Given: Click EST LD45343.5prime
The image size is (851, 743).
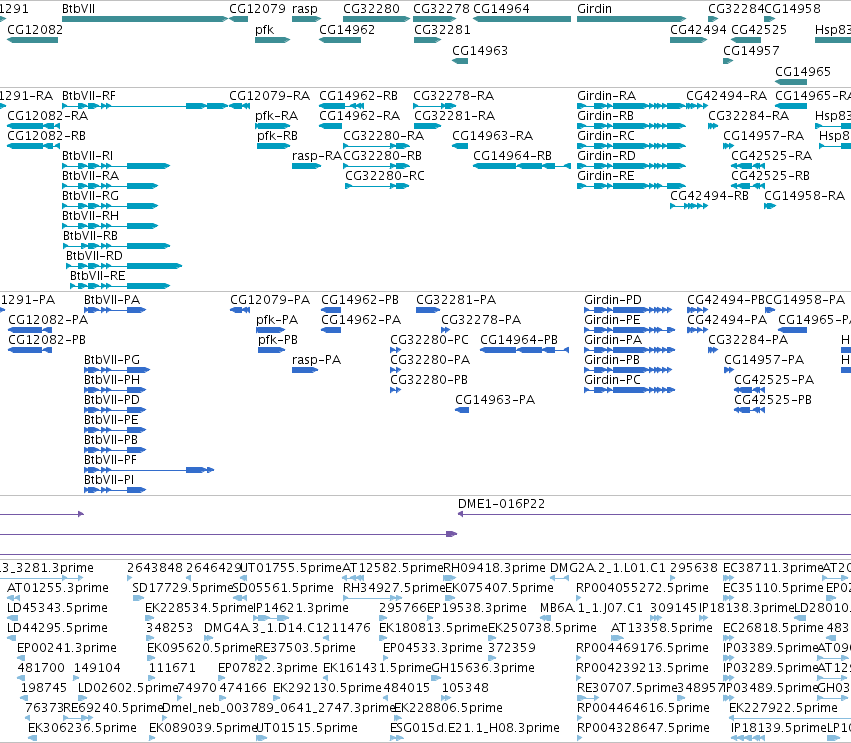Looking at the screenshot, I should point(57,608).
